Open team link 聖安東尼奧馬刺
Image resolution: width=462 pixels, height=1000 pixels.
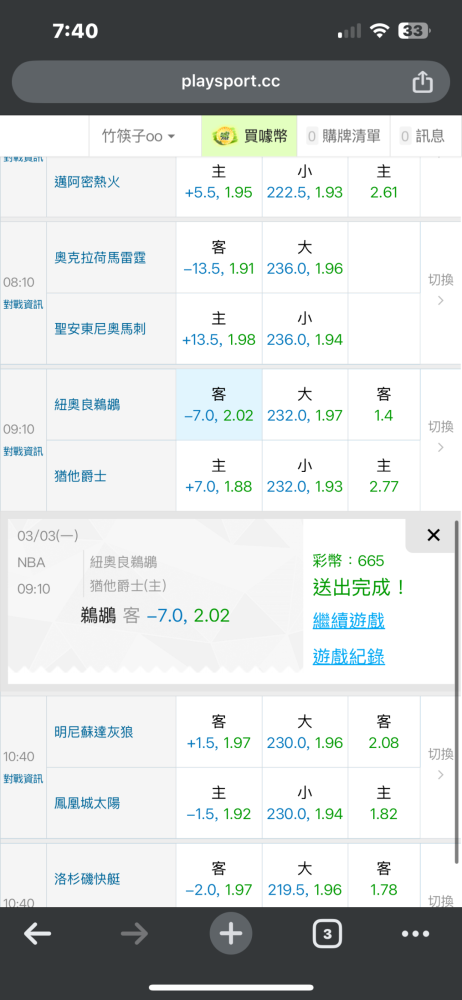(x=100, y=328)
